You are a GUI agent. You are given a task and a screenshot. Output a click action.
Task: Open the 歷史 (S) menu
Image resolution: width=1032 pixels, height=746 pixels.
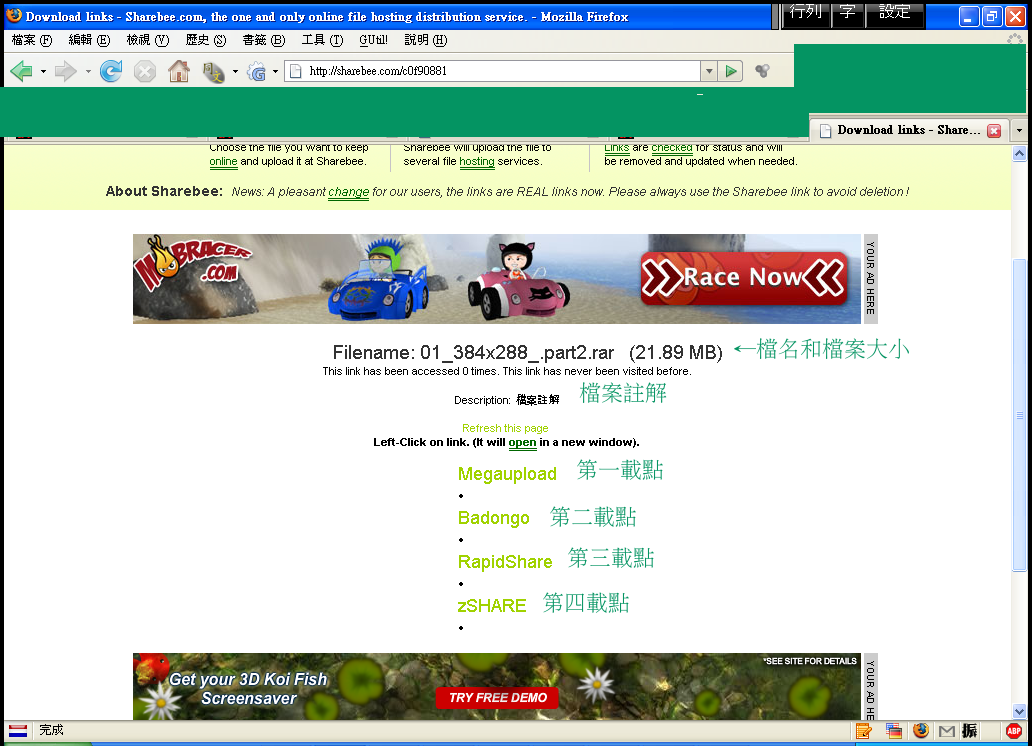click(x=205, y=40)
